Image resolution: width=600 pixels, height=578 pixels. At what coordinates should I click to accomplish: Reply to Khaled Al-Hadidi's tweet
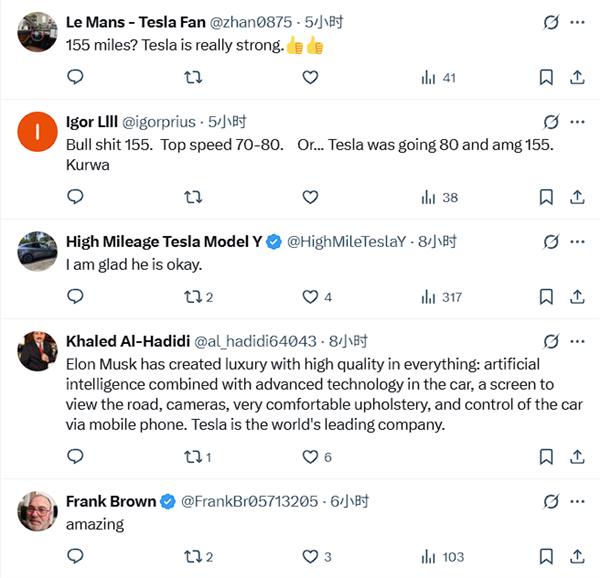(75, 457)
